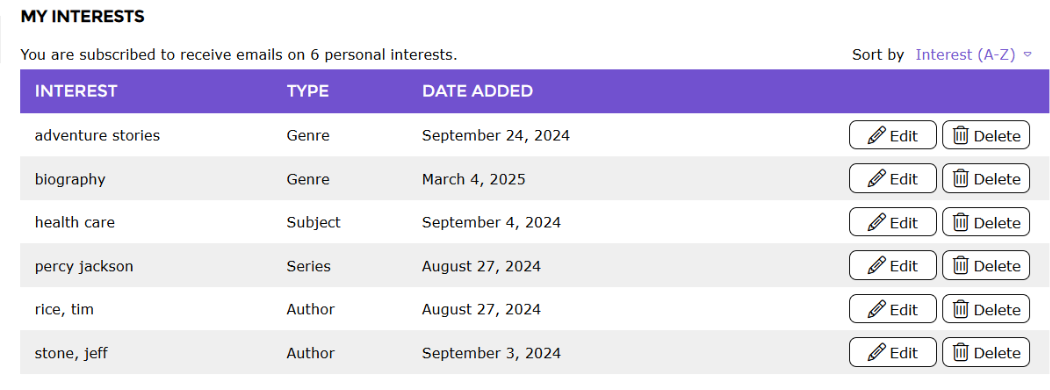Edit the stone, jeff author interest

pos(893,352)
